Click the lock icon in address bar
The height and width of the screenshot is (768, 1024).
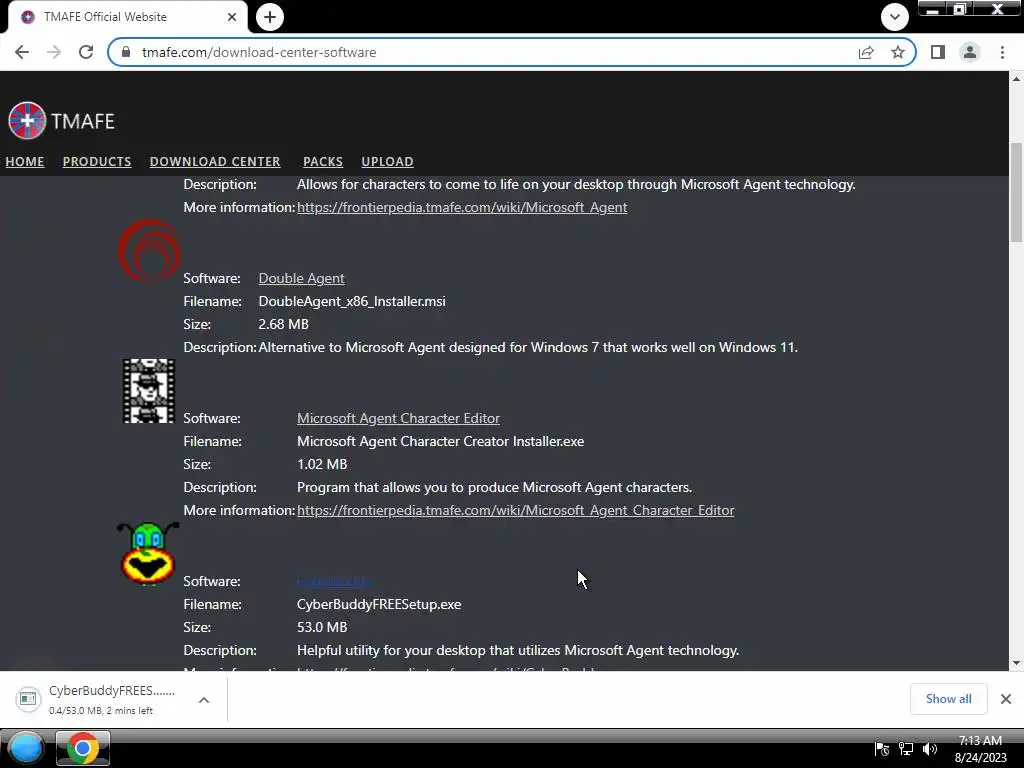pos(126,52)
